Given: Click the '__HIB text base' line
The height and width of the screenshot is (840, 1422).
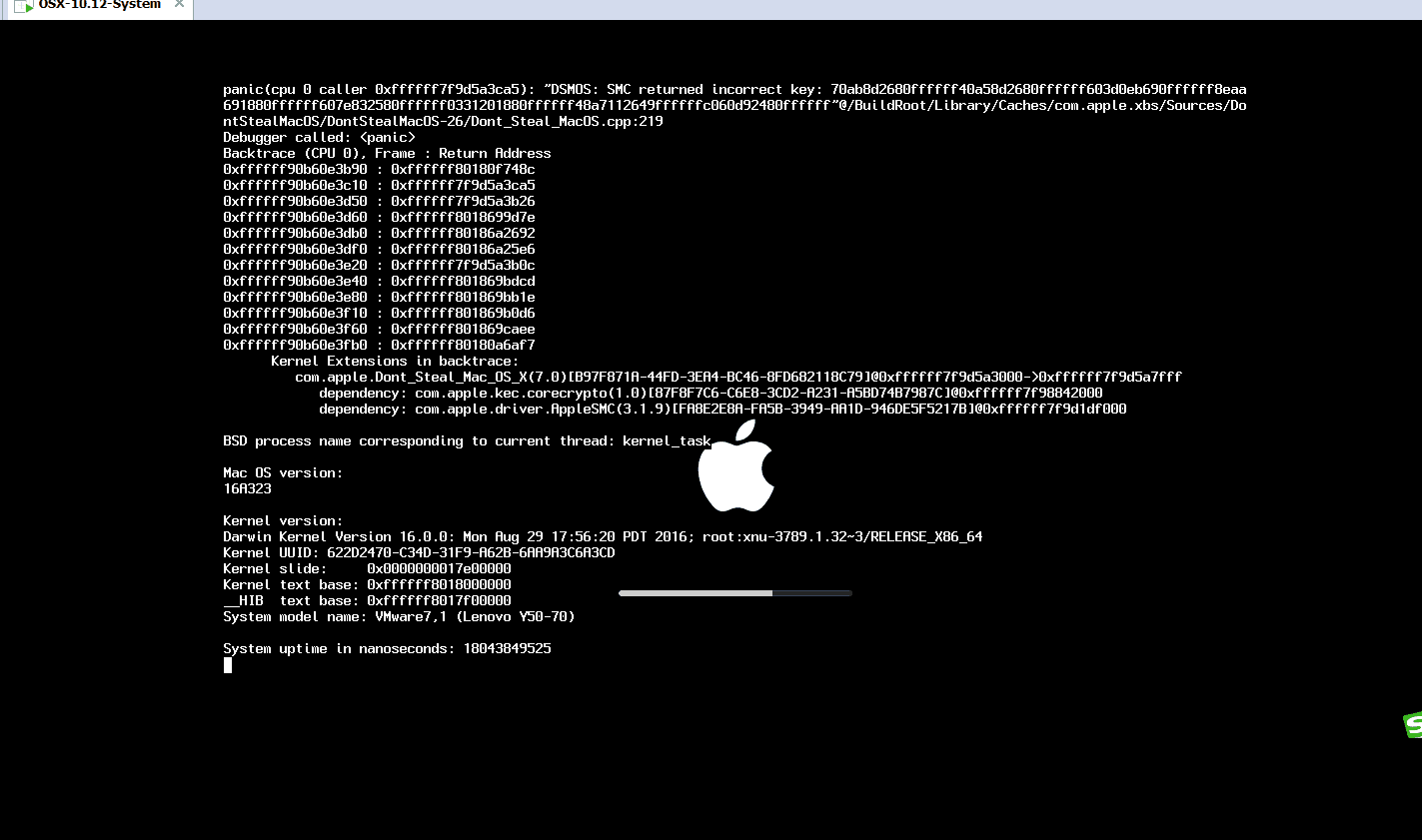Looking at the screenshot, I should [367, 600].
